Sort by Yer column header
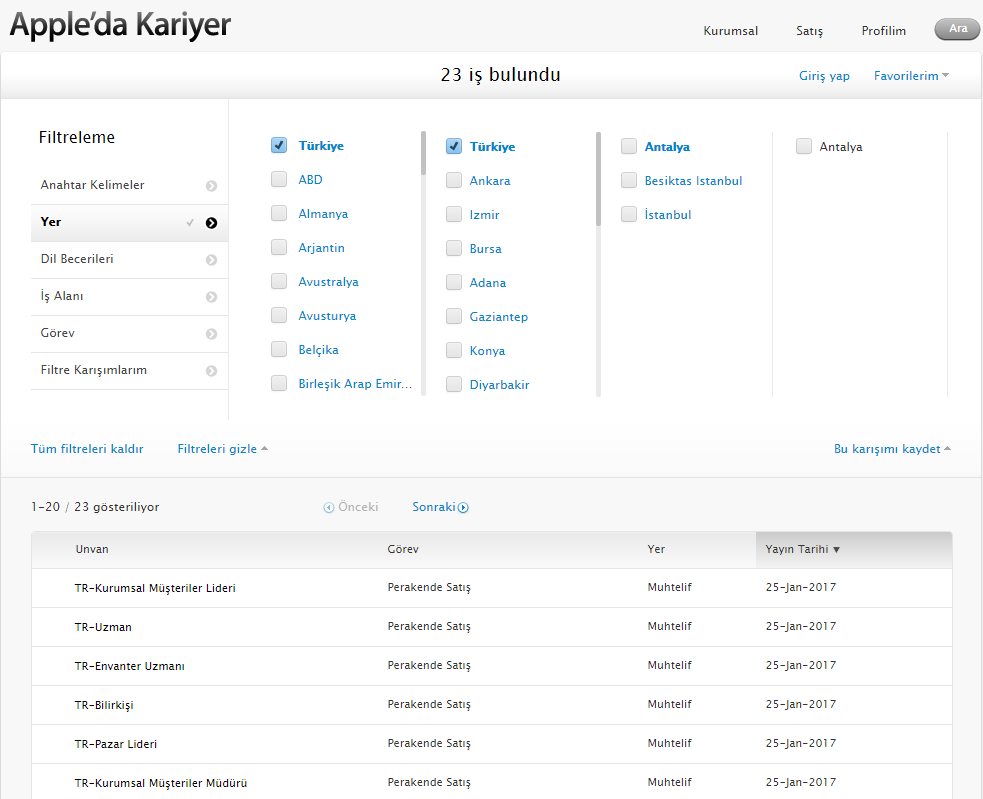Image resolution: width=983 pixels, height=799 pixels. pos(656,549)
